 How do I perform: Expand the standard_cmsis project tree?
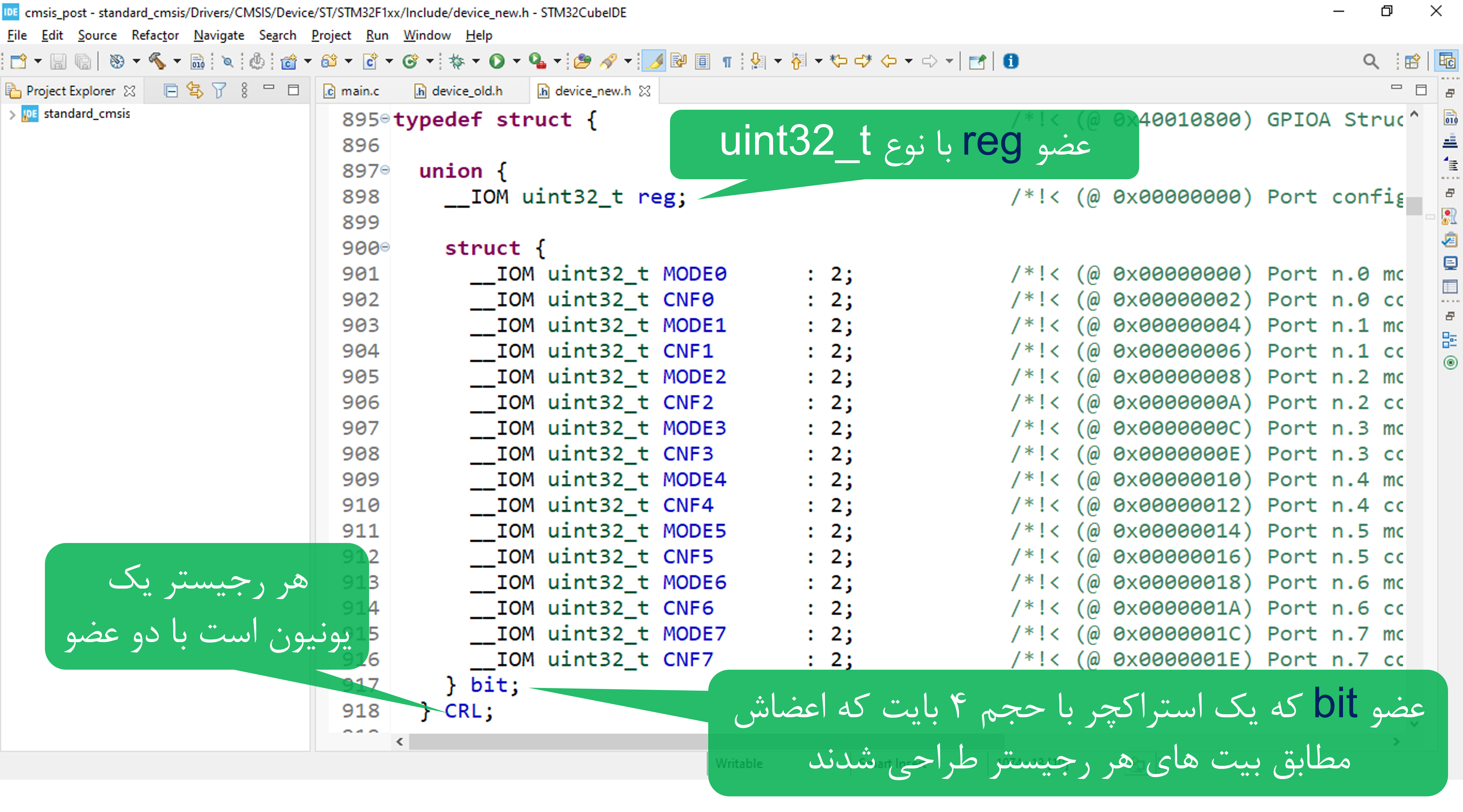tap(12, 115)
